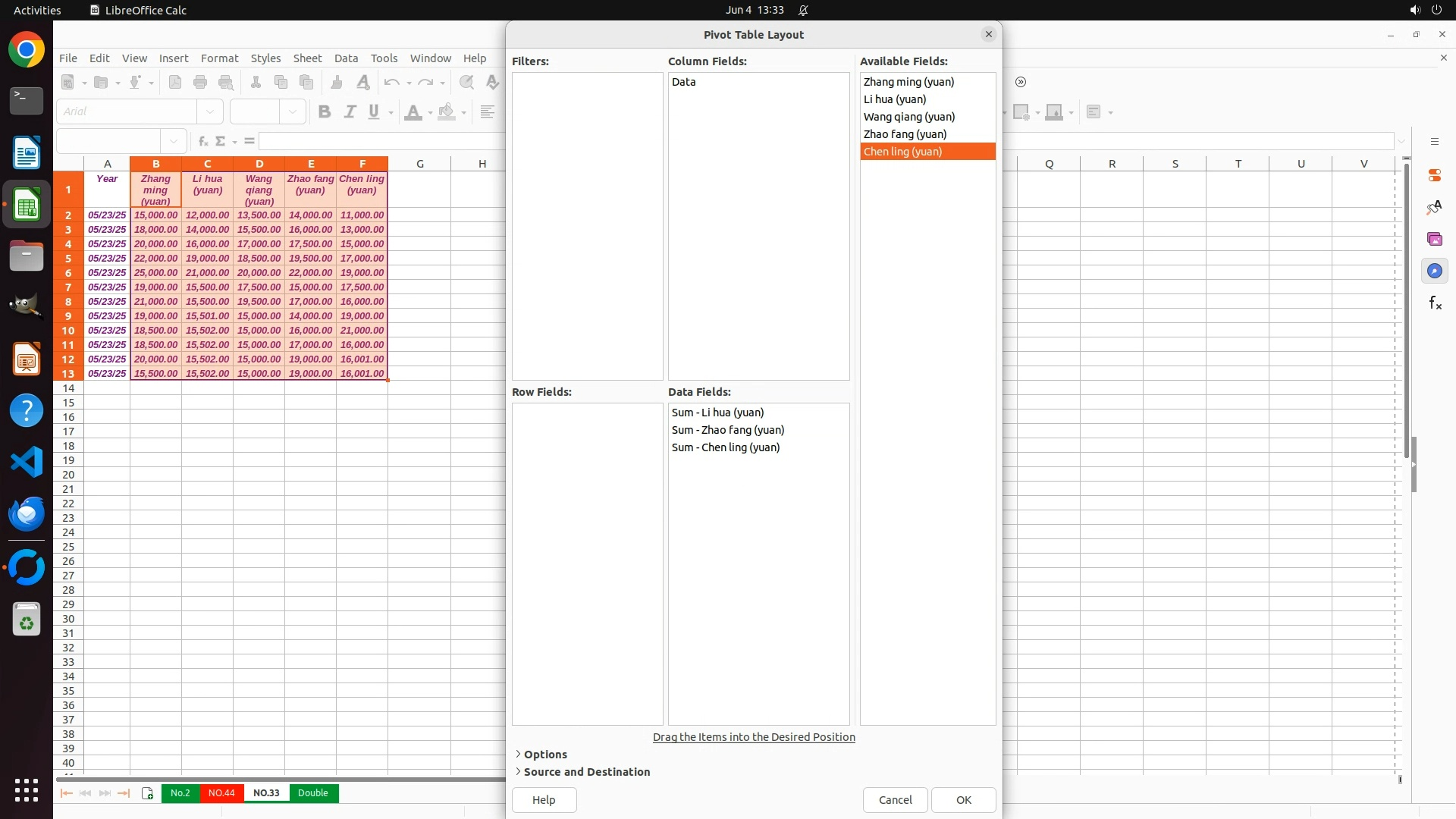The image size is (1456, 819).
Task: Click the Help button in dialog
Action: point(544,800)
